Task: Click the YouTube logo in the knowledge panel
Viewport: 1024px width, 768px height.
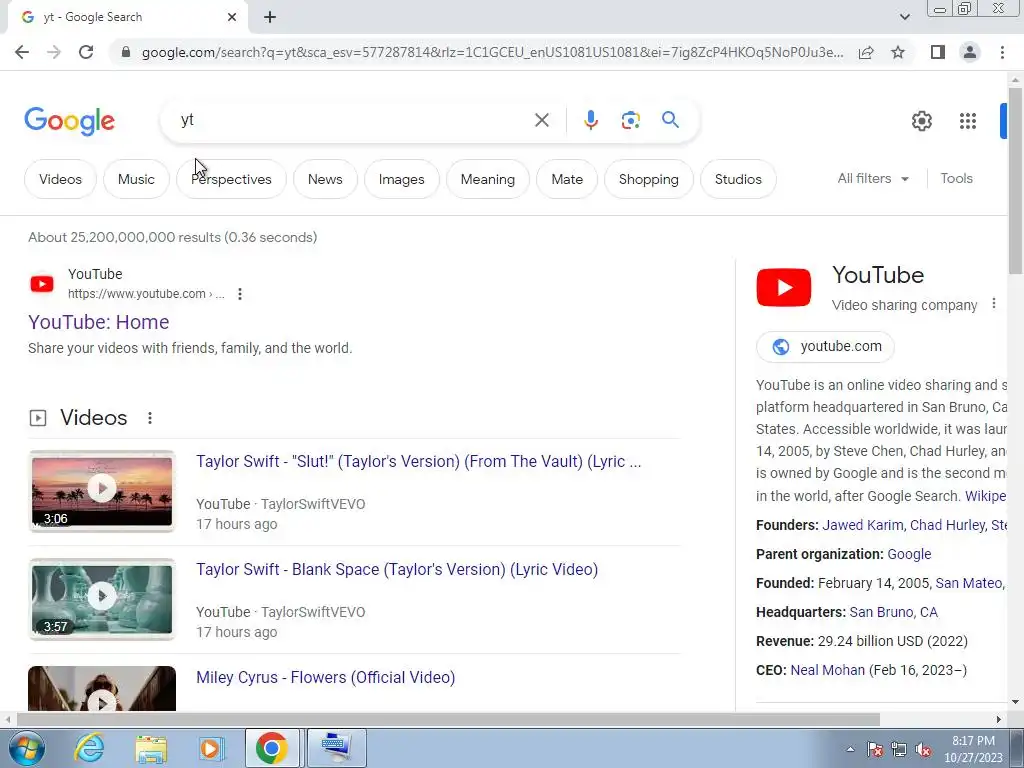Action: tap(784, 287)
